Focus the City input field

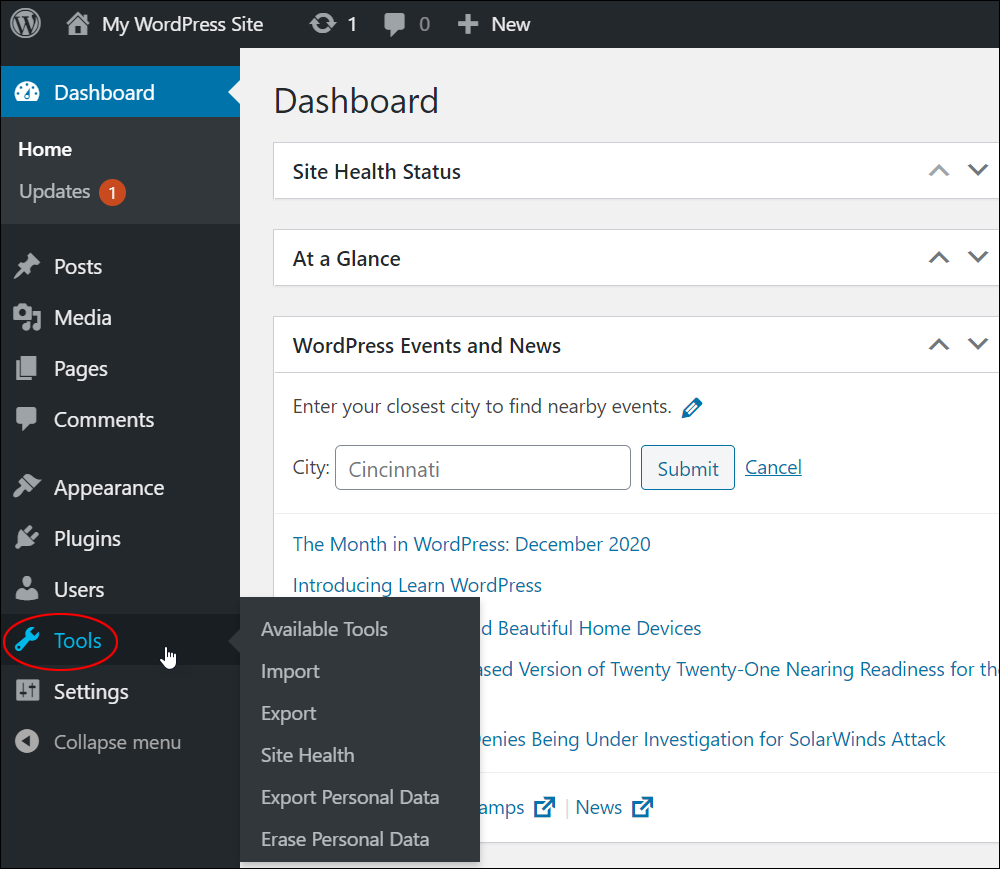point(483,468)
